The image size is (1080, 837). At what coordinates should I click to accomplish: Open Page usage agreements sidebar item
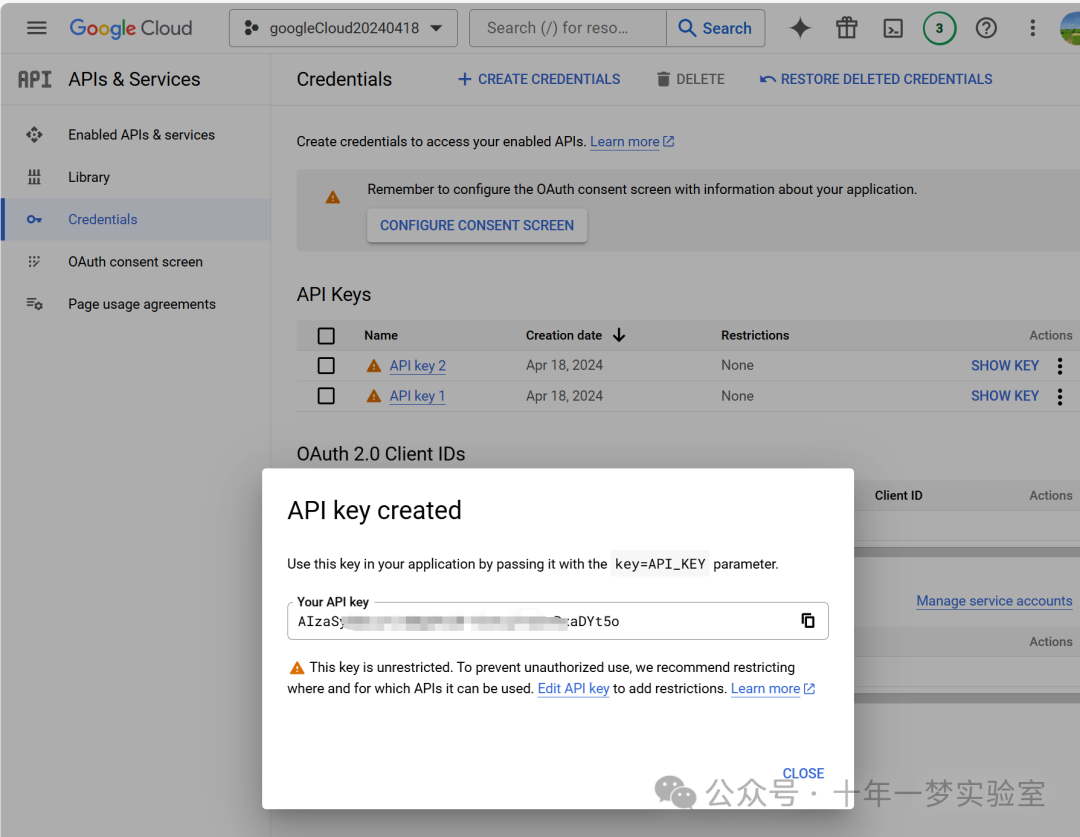coord(141,304)
